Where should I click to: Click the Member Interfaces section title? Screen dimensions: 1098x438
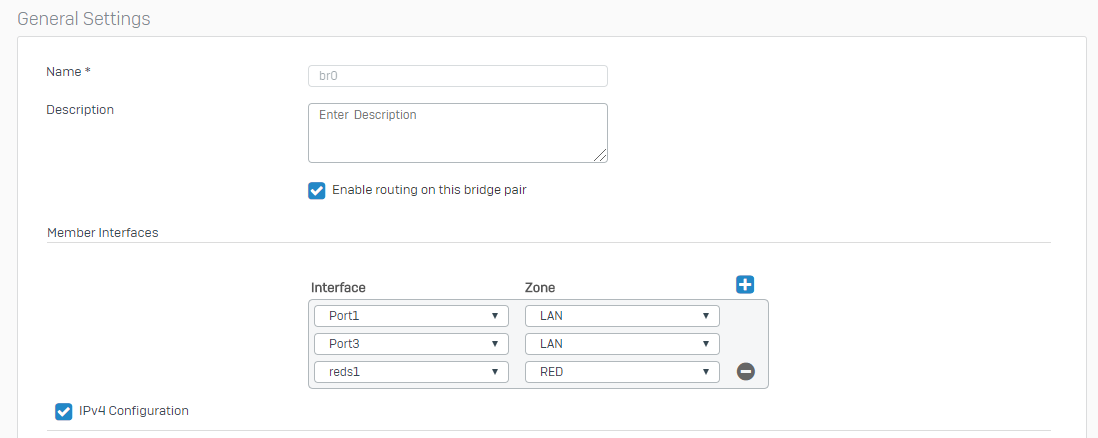102,232
